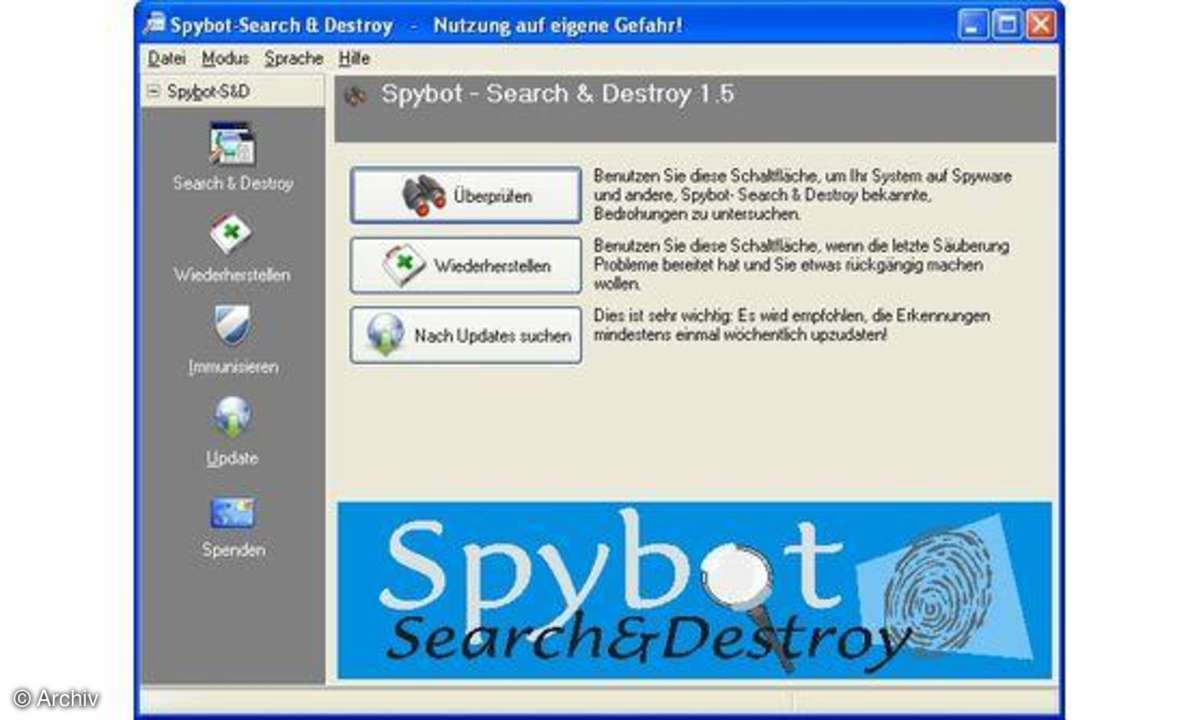1200x720 pixels.
Task: Open the Immunisieren shield icon
Action: coord(232,326)
